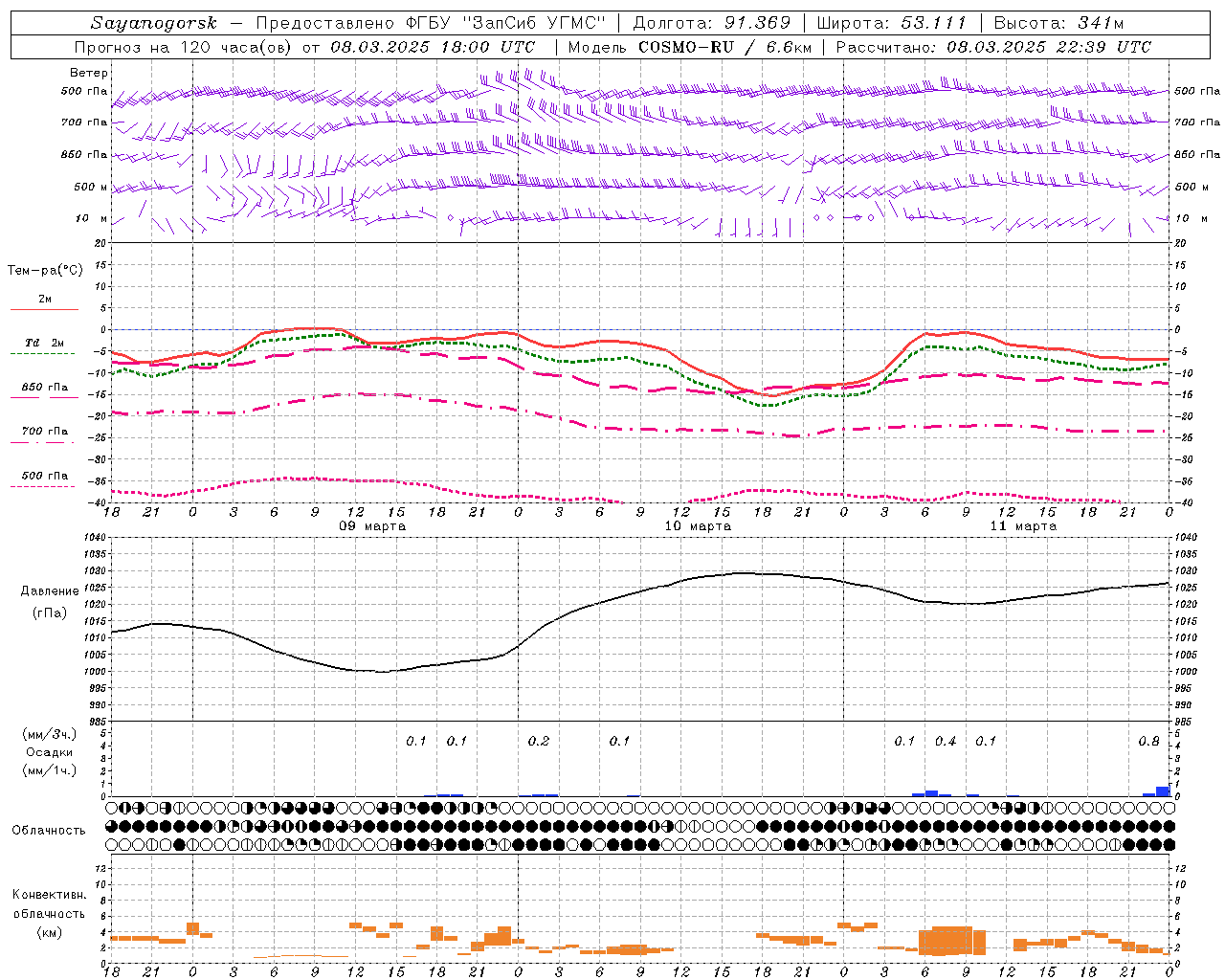
Task: Click "Прогноз на 120 часа(ов)" forecast start text
Action: pyautogui.click(x=183, y=47)
